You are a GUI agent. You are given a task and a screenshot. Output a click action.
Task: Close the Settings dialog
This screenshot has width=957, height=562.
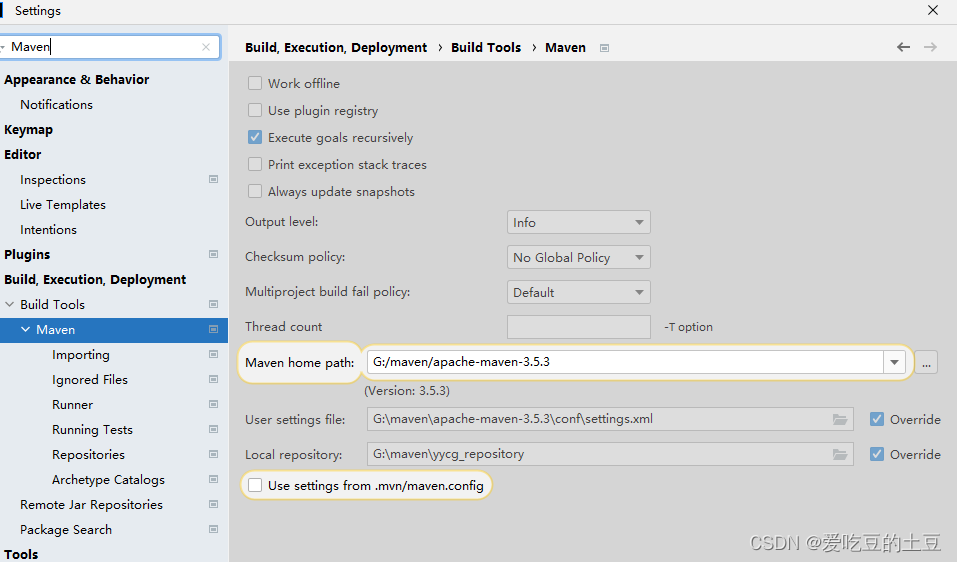tap(933, 10)
